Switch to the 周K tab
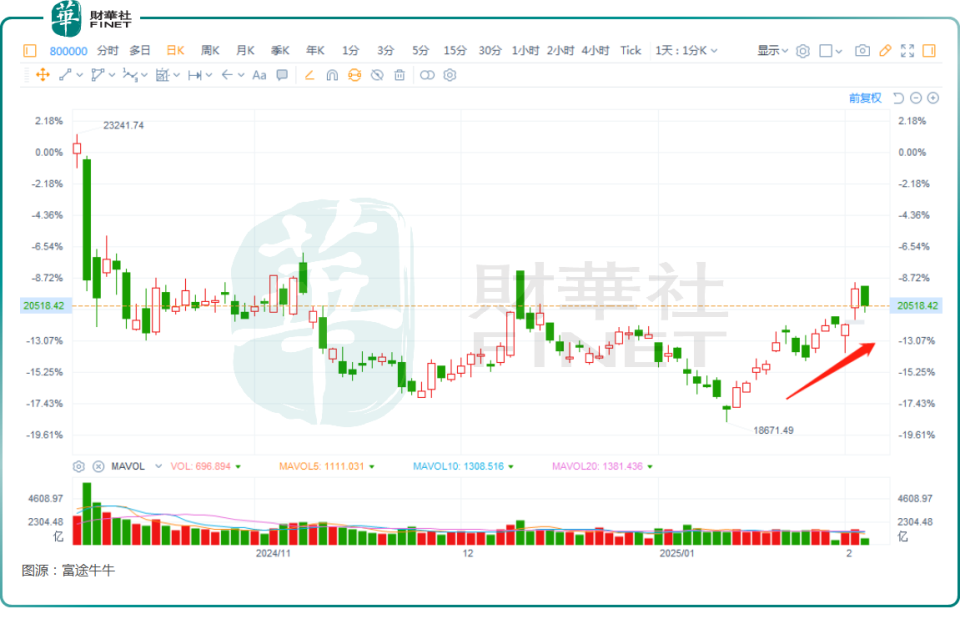This screenshot has height=624, width=960. coord(210,51)
